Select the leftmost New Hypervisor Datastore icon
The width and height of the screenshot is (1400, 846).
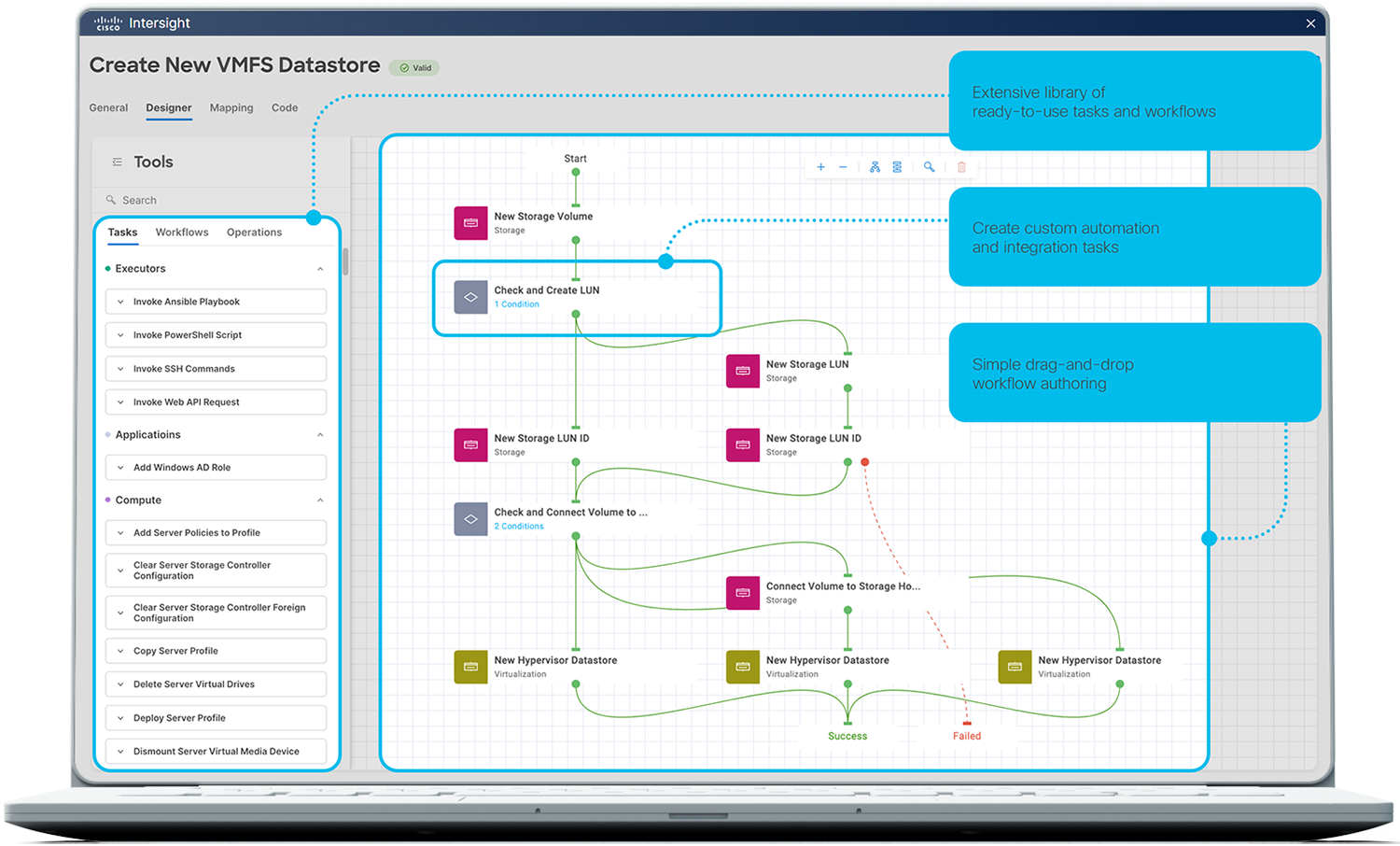[x=470, y=667]
